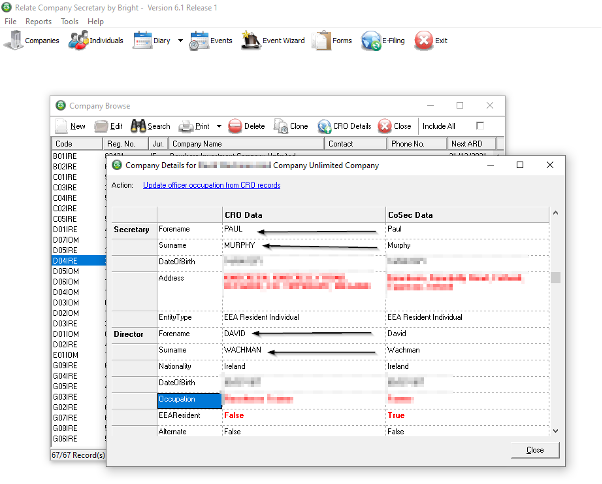This screenshot has height=484, width=602.
Task: Sort by the Phone No. column header
Action: 417,144
